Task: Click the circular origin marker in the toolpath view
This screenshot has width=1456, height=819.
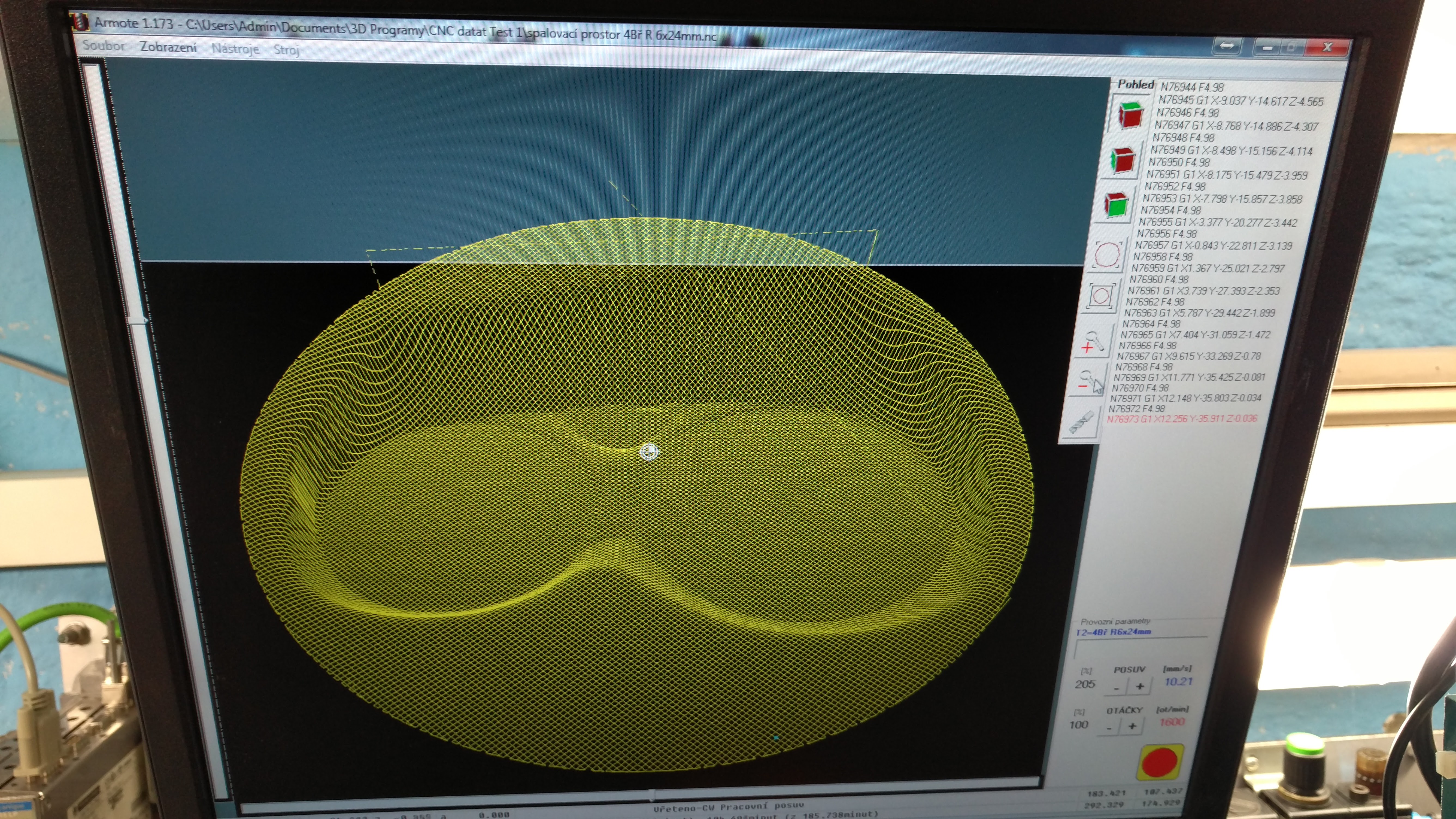Action: tap(649, 452)
